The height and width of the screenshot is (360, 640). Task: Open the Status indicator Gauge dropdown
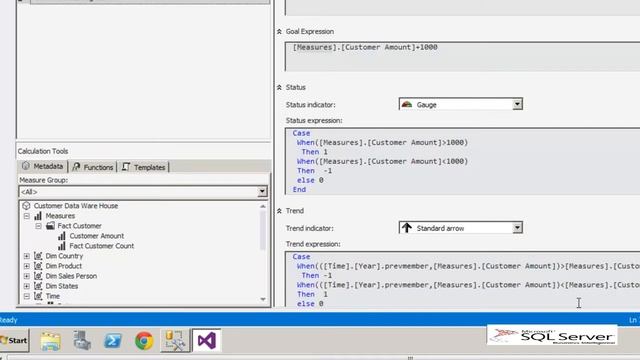pyautogui.click(x=517, y=104)
